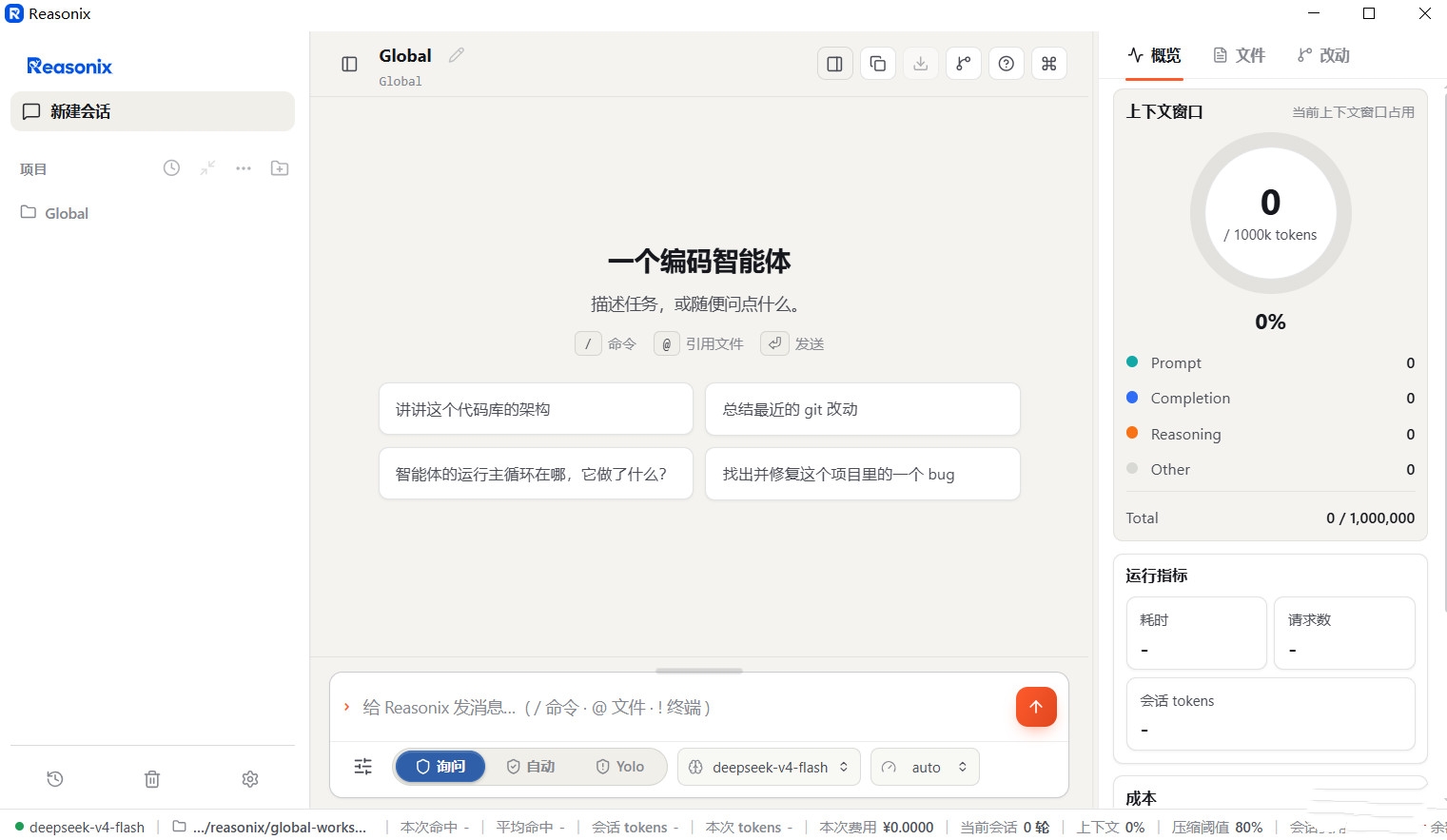Image resolution: width=1447 pixels, height=840 pixels.
Task: Open the deepseek-v4-flash model dropdown
Action: tap(769, 767)
